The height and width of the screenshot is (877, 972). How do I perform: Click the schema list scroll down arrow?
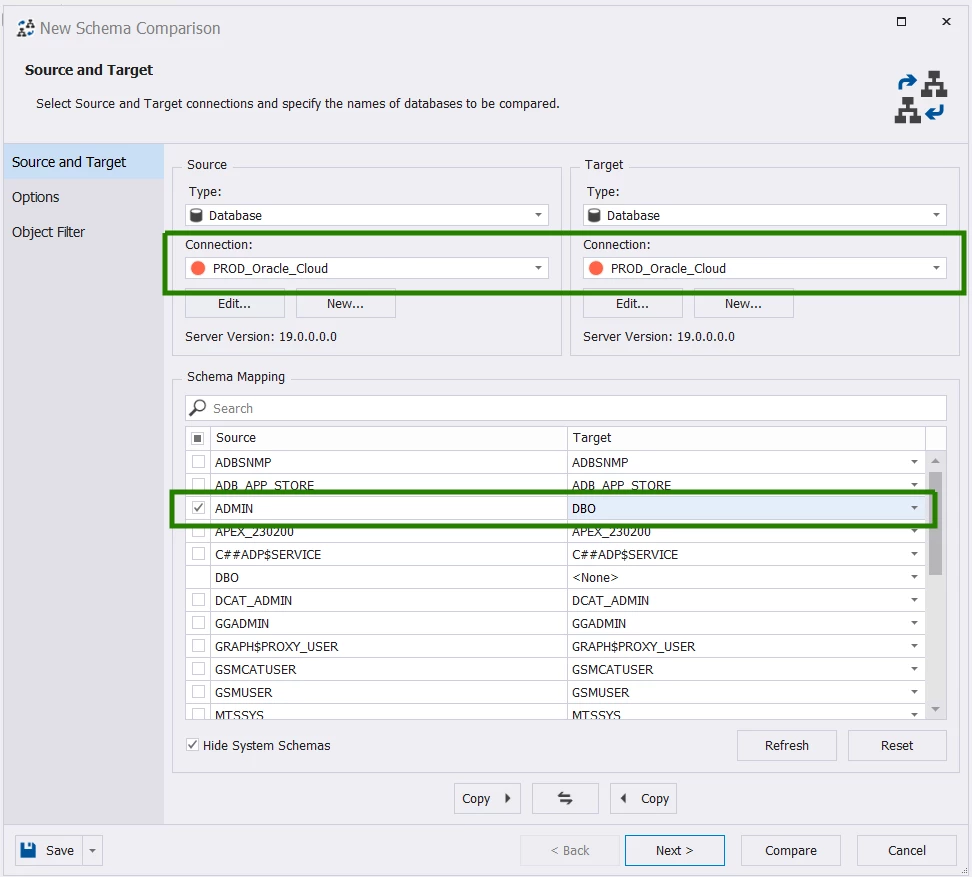point(935,708)
